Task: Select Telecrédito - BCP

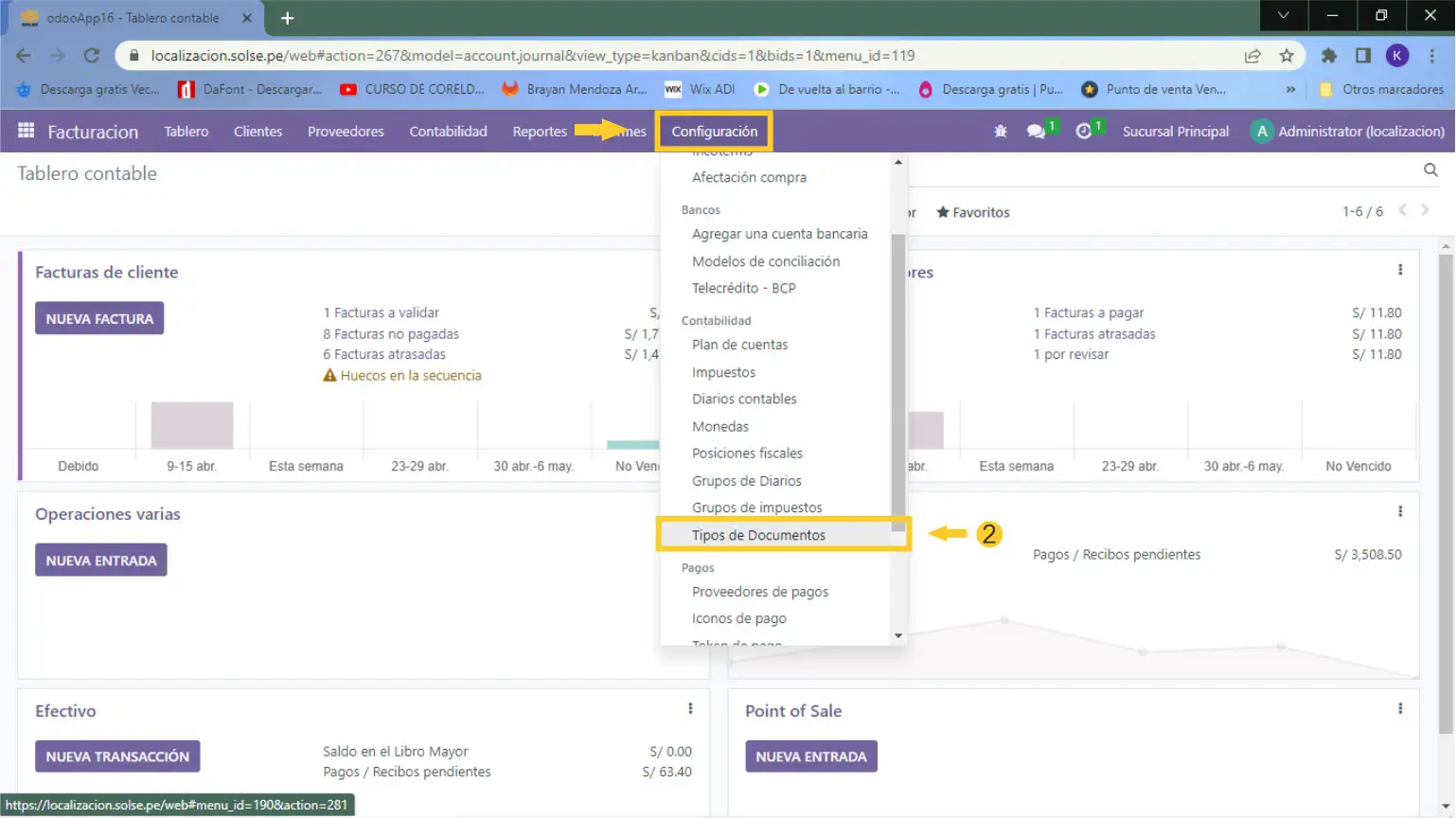Action: (744, 288)
